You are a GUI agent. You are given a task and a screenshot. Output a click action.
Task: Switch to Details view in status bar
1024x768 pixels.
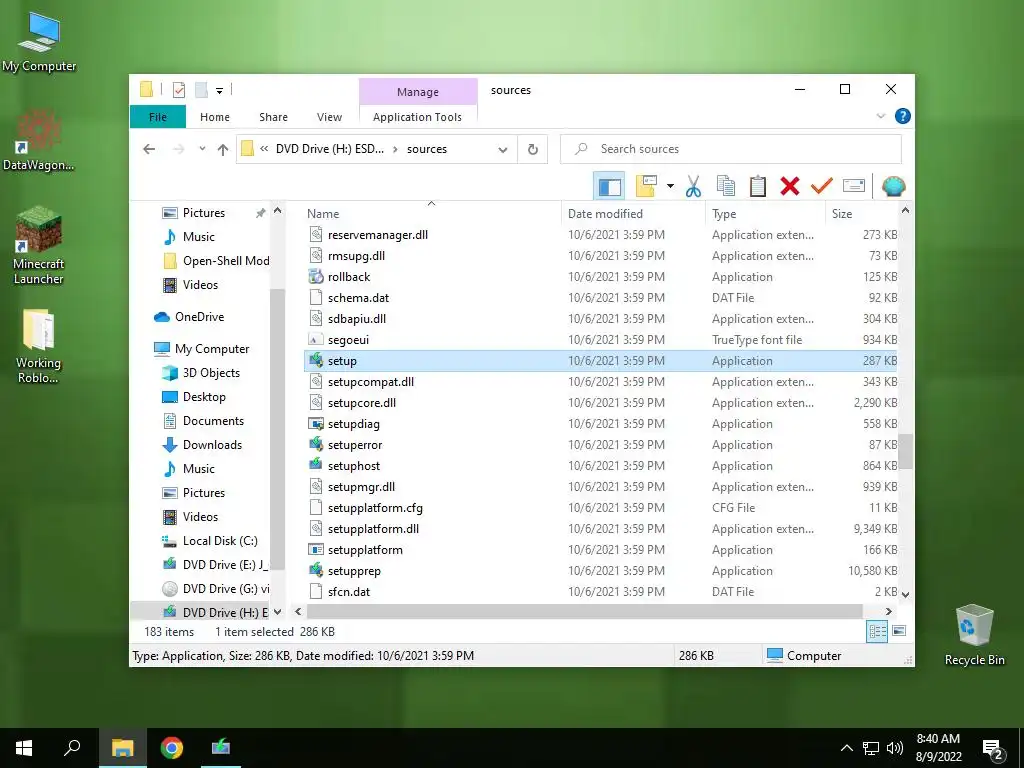(877, 632)
